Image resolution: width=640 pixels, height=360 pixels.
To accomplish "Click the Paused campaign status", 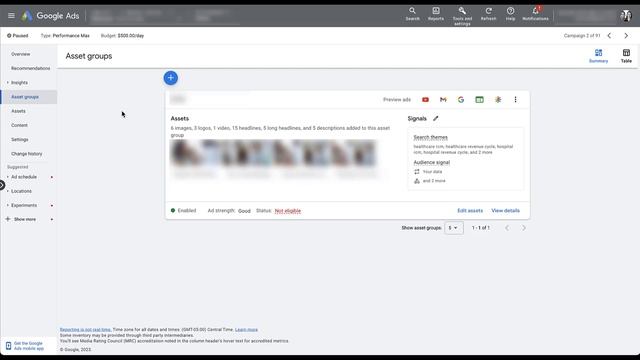I will pyautogui.click(x=18, y=36).
